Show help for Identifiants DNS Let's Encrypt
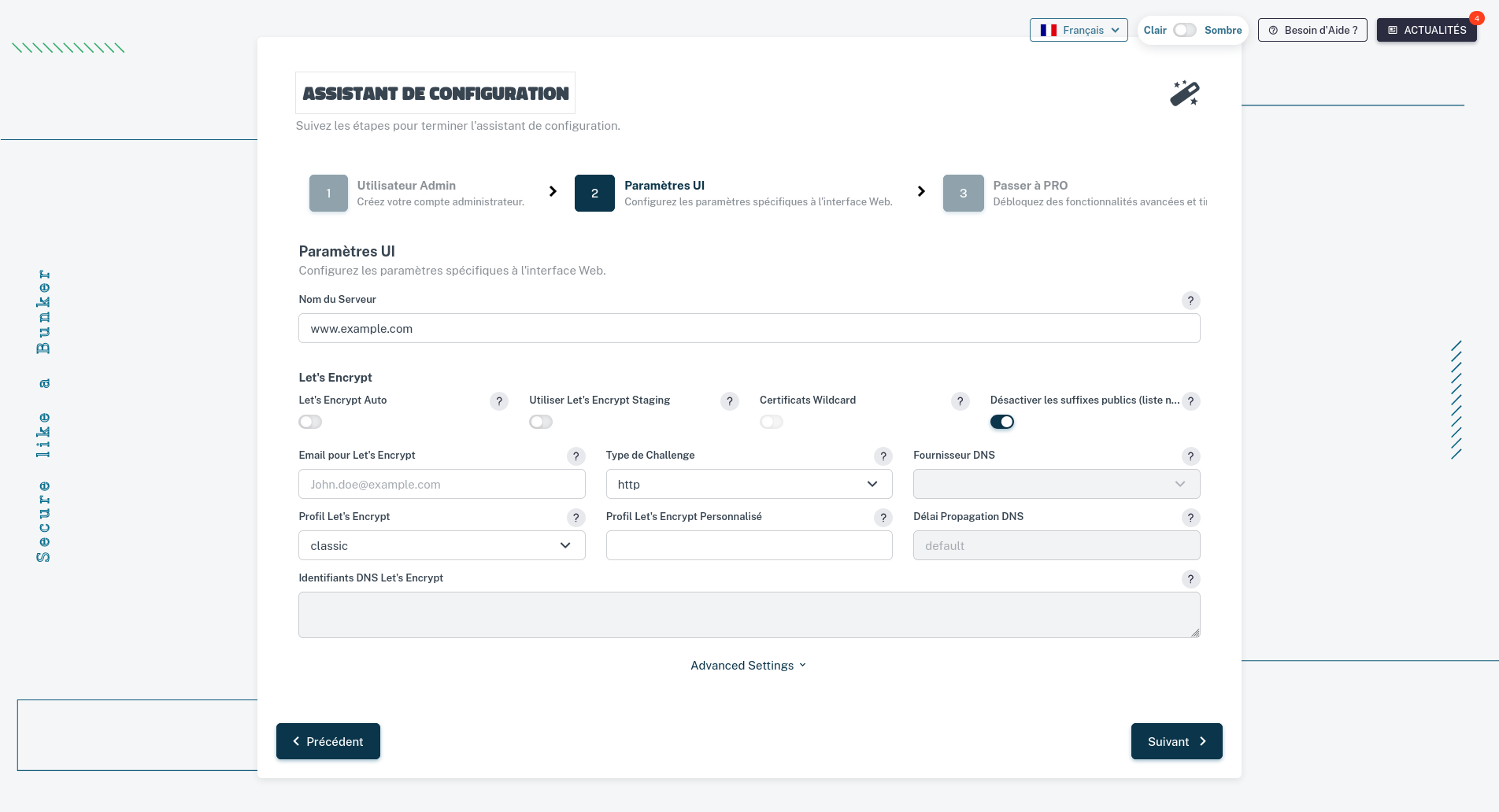Screen dimensions: 1499x812 1190,579
